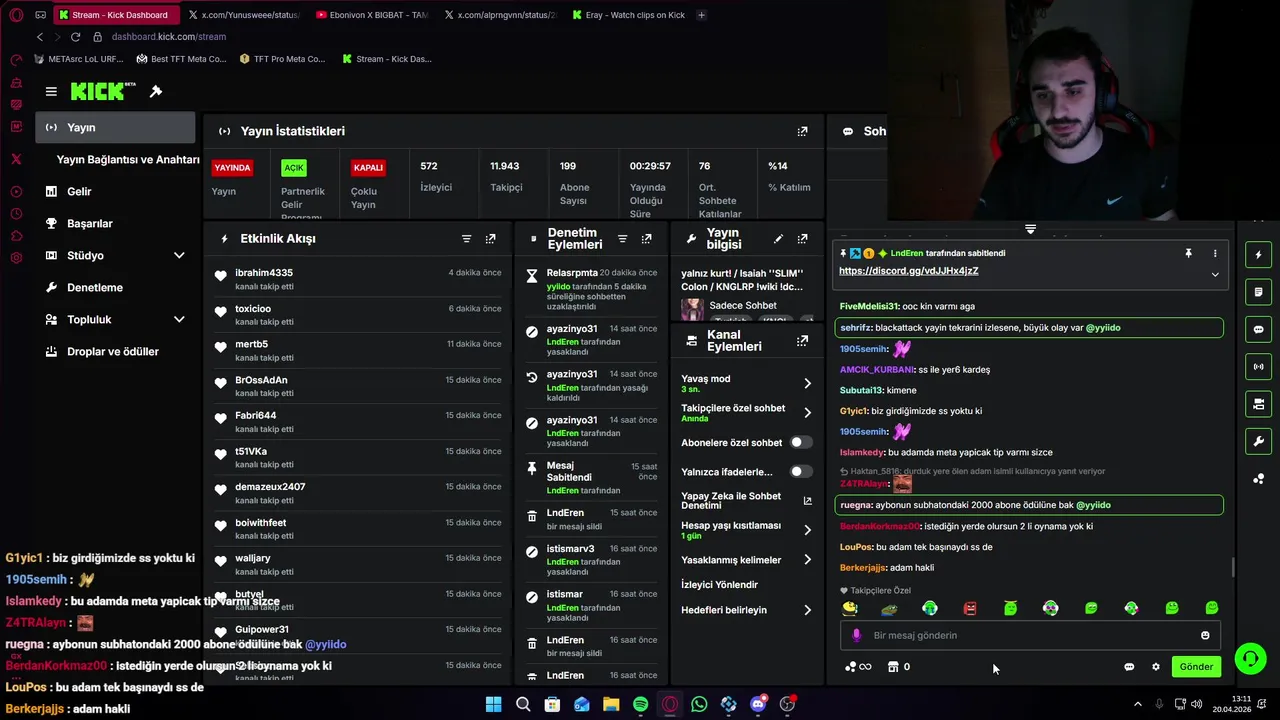Toggle Abonelere özel sohbet switch
The width and height of the screenshot is (1280, 720).
click(x=801, y=442)
